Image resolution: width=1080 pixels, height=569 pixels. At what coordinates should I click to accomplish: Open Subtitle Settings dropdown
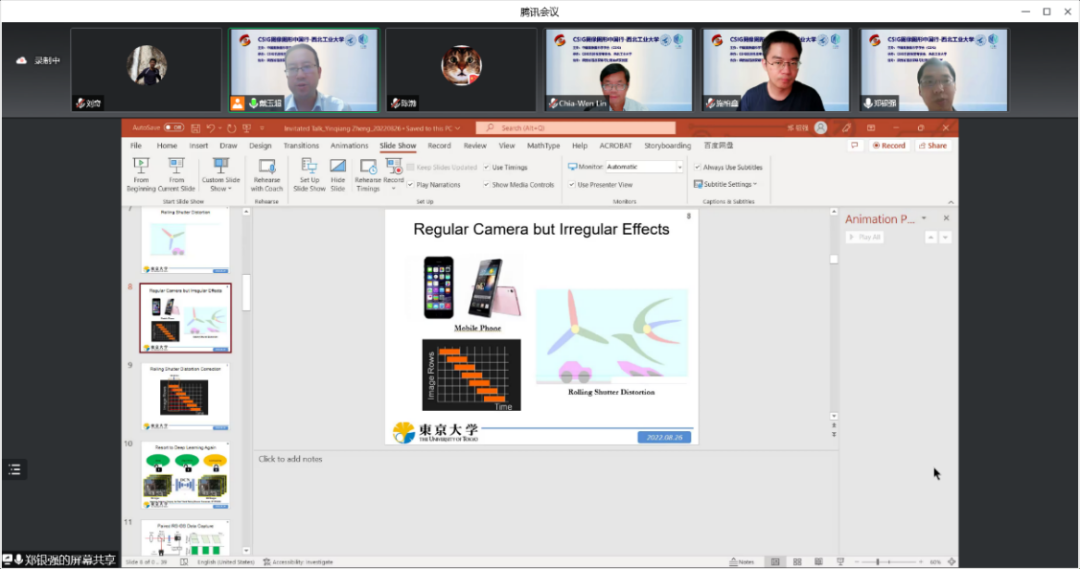(x=725, y=184)
